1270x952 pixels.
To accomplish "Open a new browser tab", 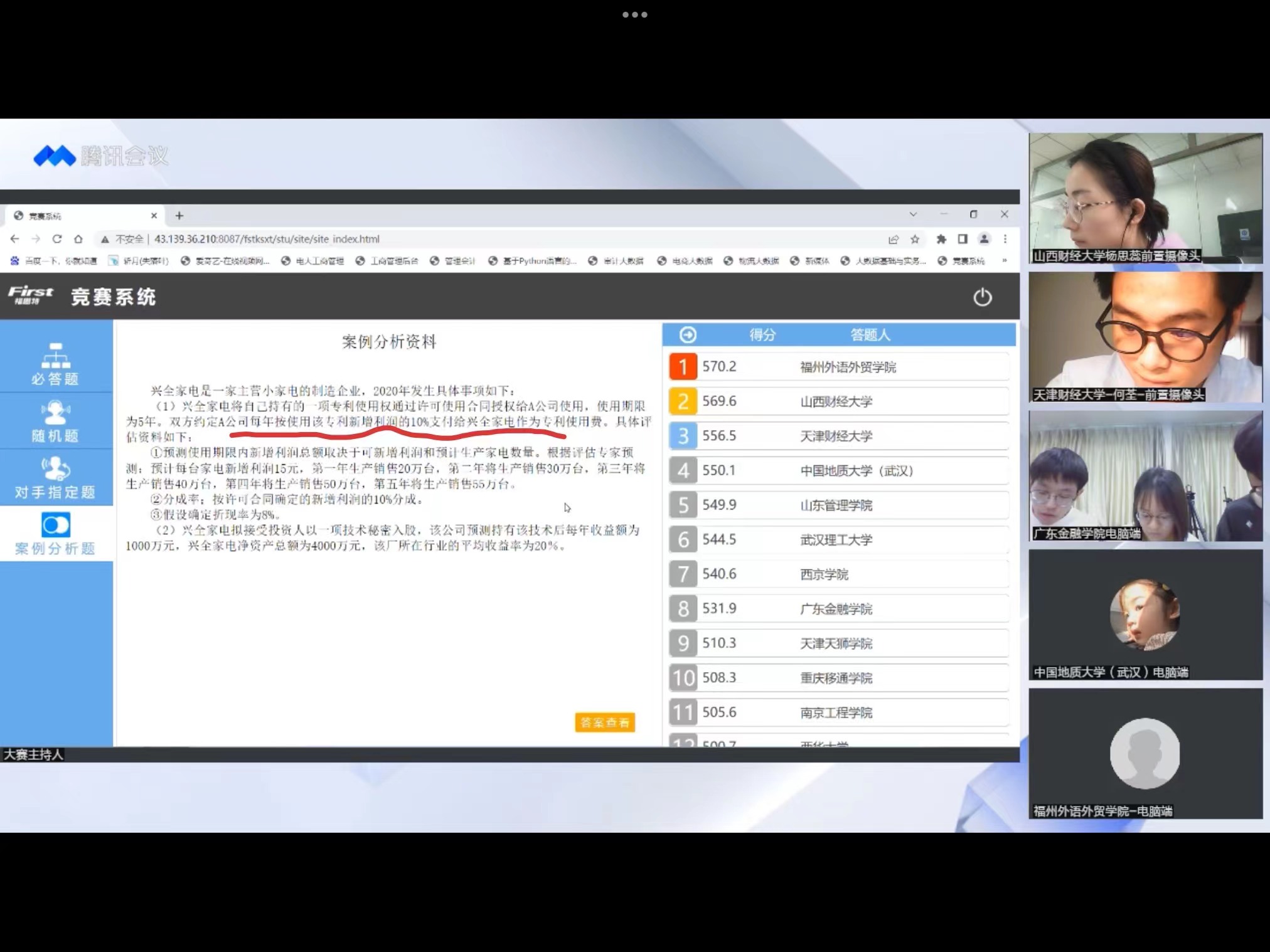I will pos(179,216).
